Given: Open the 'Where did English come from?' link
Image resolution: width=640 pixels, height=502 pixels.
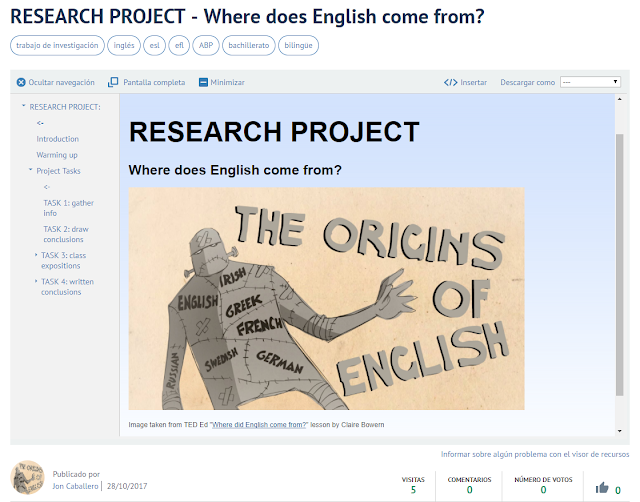Looking at the screenshot, I should click(x=259, y=425).
